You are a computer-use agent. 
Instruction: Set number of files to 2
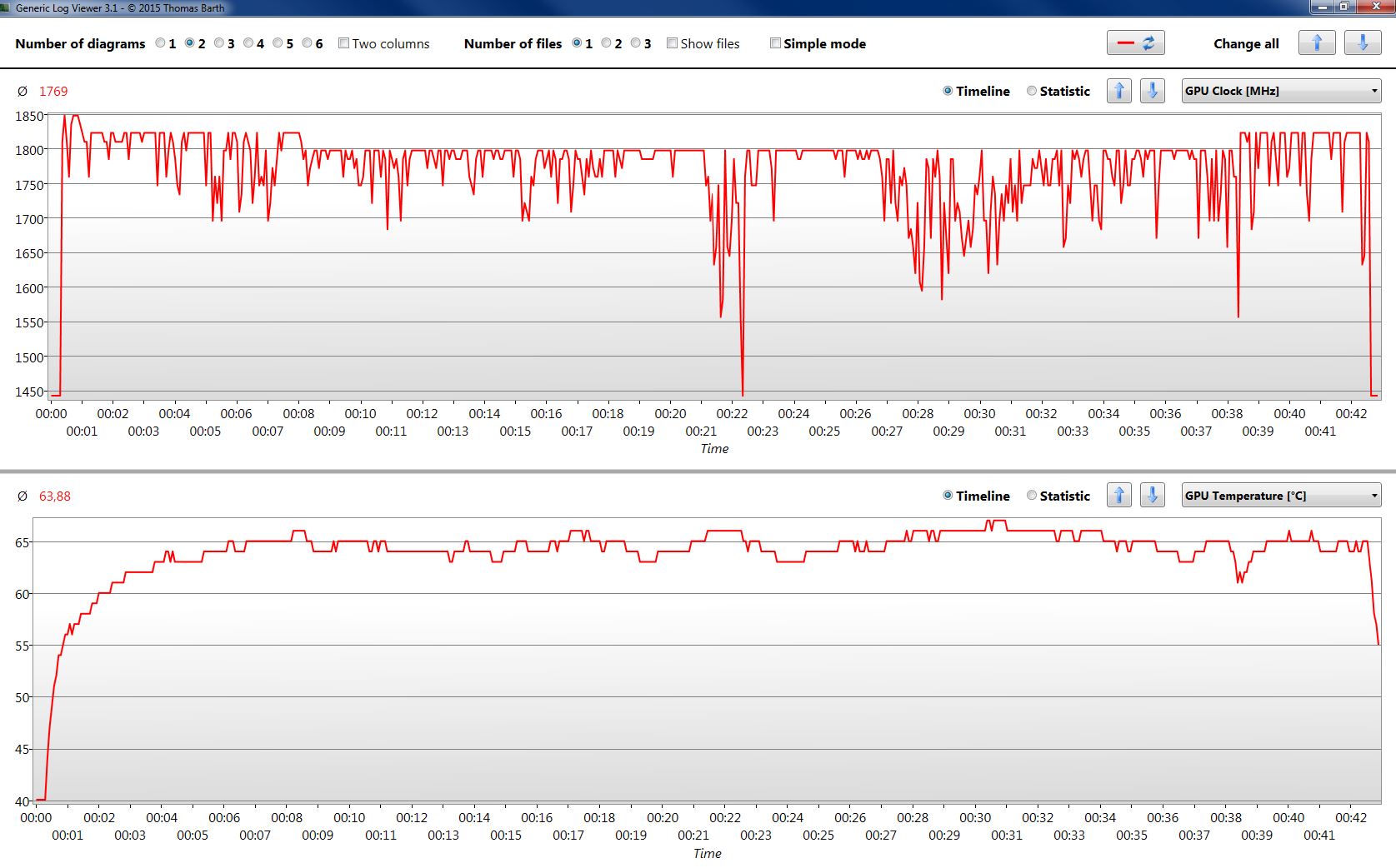click(x=606, y=43)
